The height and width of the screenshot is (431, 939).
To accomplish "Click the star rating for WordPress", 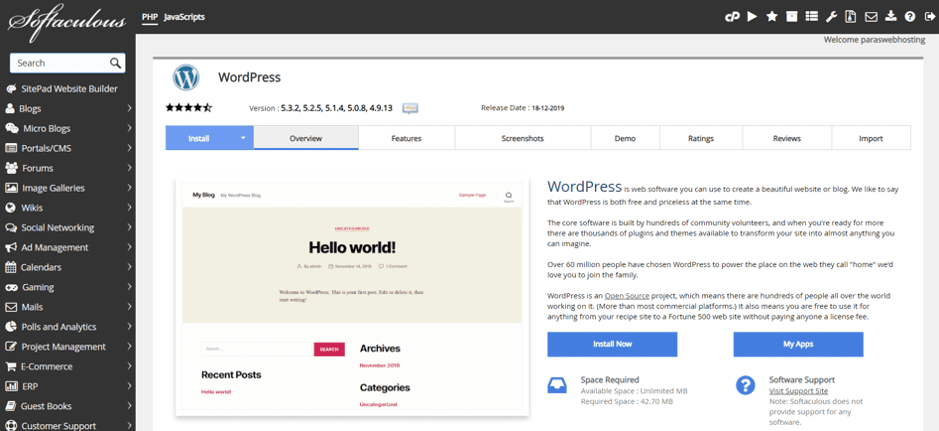I will 188,107.
